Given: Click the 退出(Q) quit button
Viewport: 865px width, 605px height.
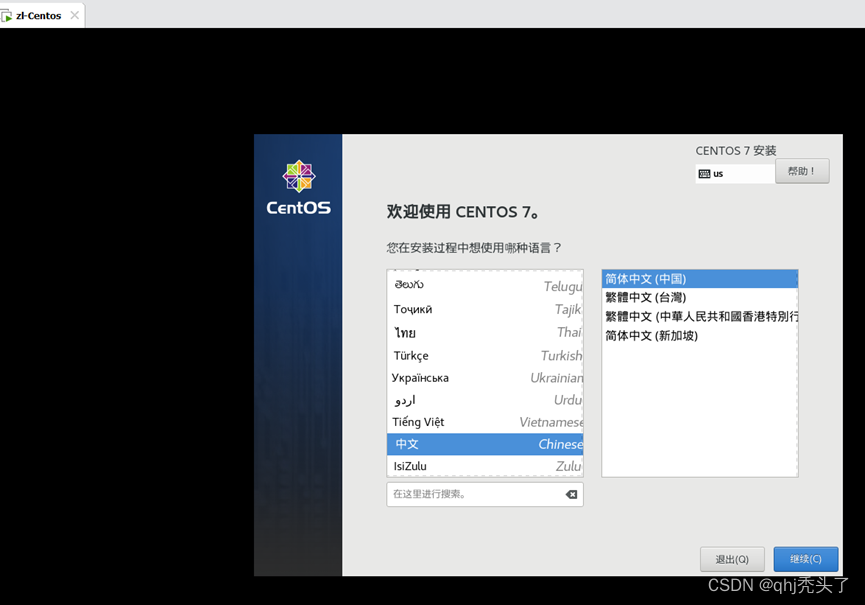Looking at the screenshot, I should (x=732, y=559).
